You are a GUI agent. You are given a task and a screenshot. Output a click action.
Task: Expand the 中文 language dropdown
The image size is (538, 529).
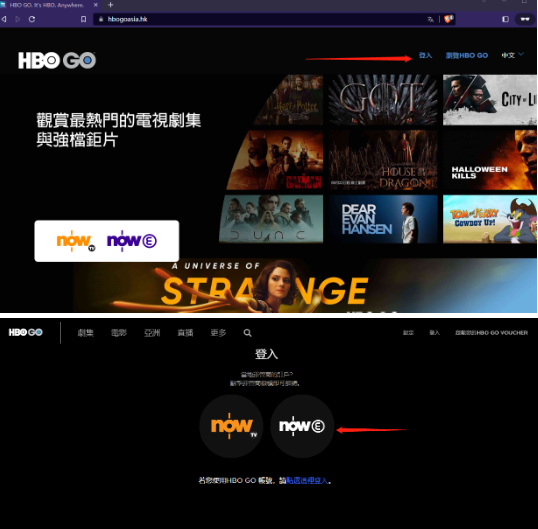(513, 55)
